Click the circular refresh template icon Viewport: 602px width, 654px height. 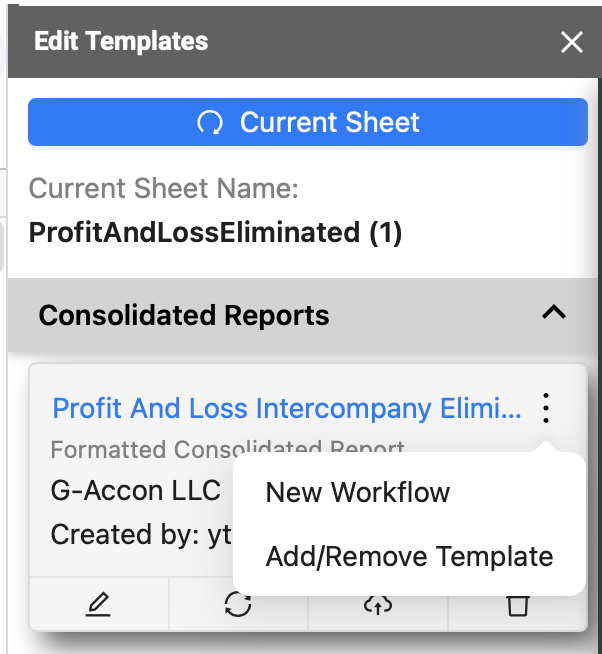[238, 604]
